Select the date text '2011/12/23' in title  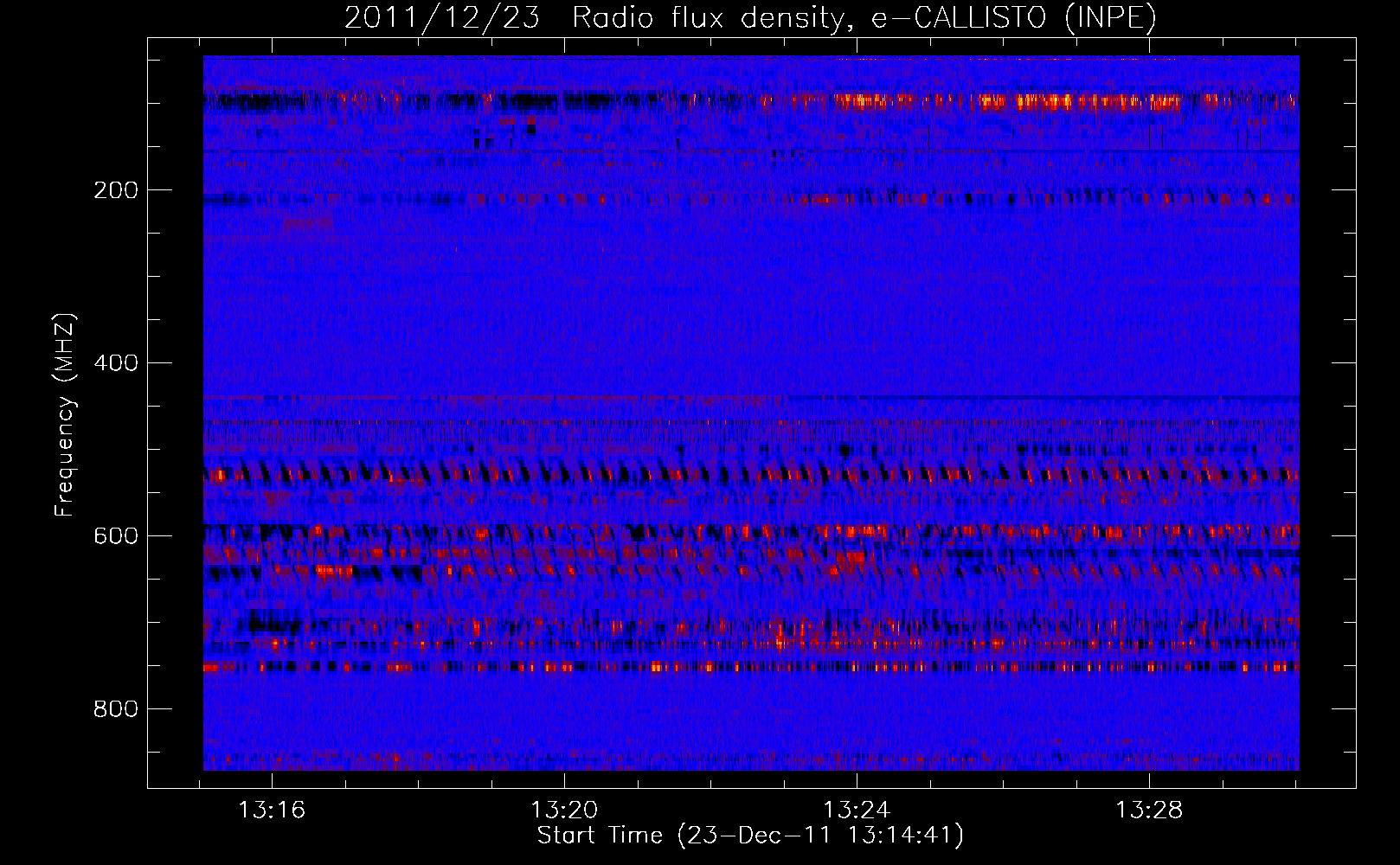(442, 18)
